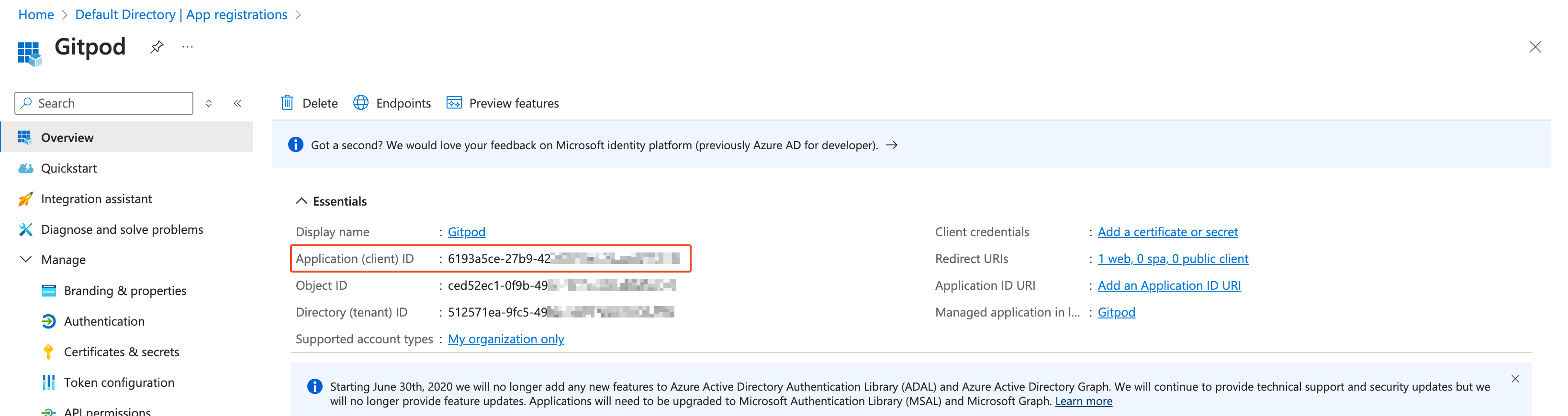Click Add an Application ID URI
This screenshot has width=1568, height=416.
1169,285
